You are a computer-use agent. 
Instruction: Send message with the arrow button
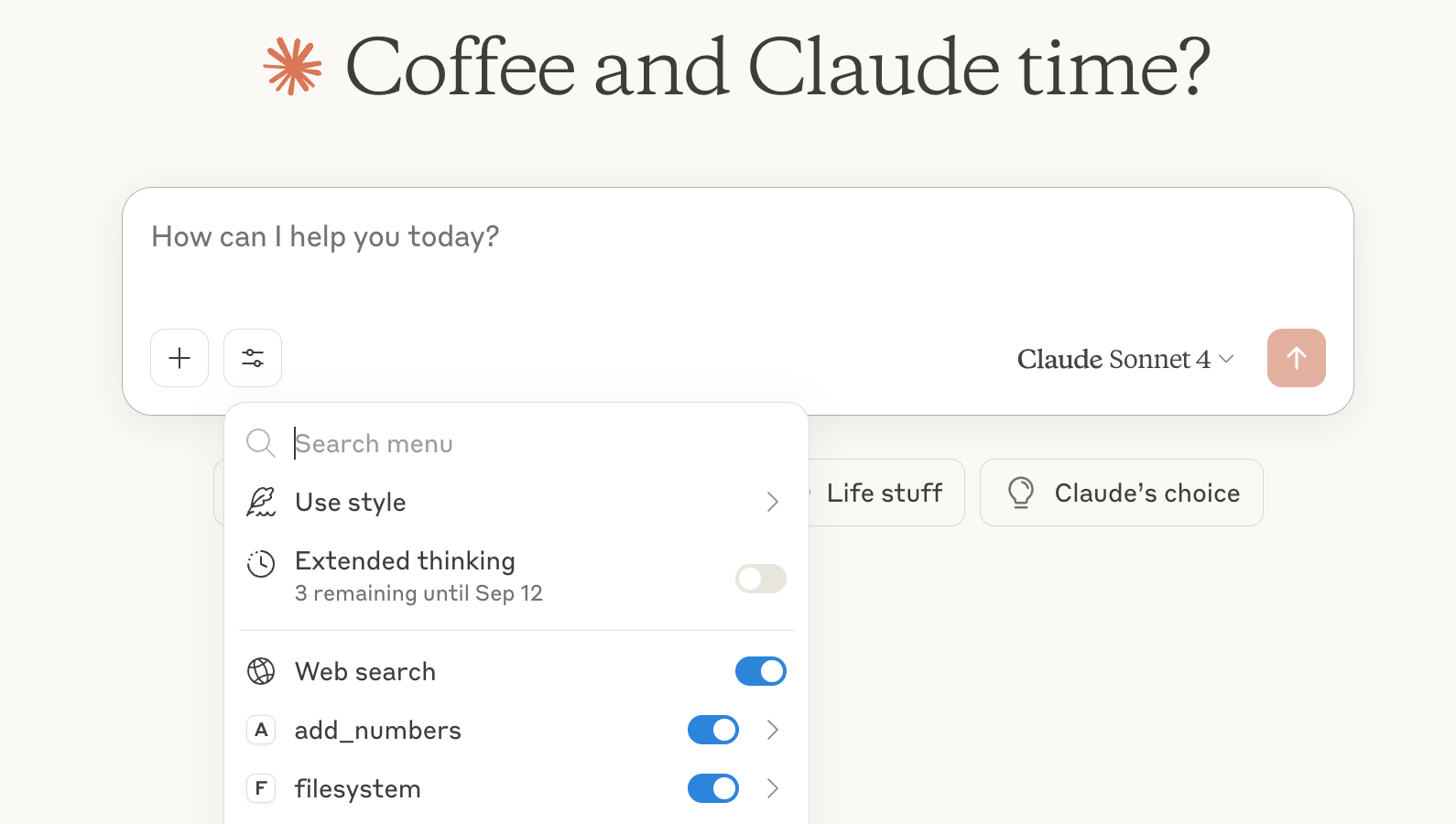pos(1296,358)
